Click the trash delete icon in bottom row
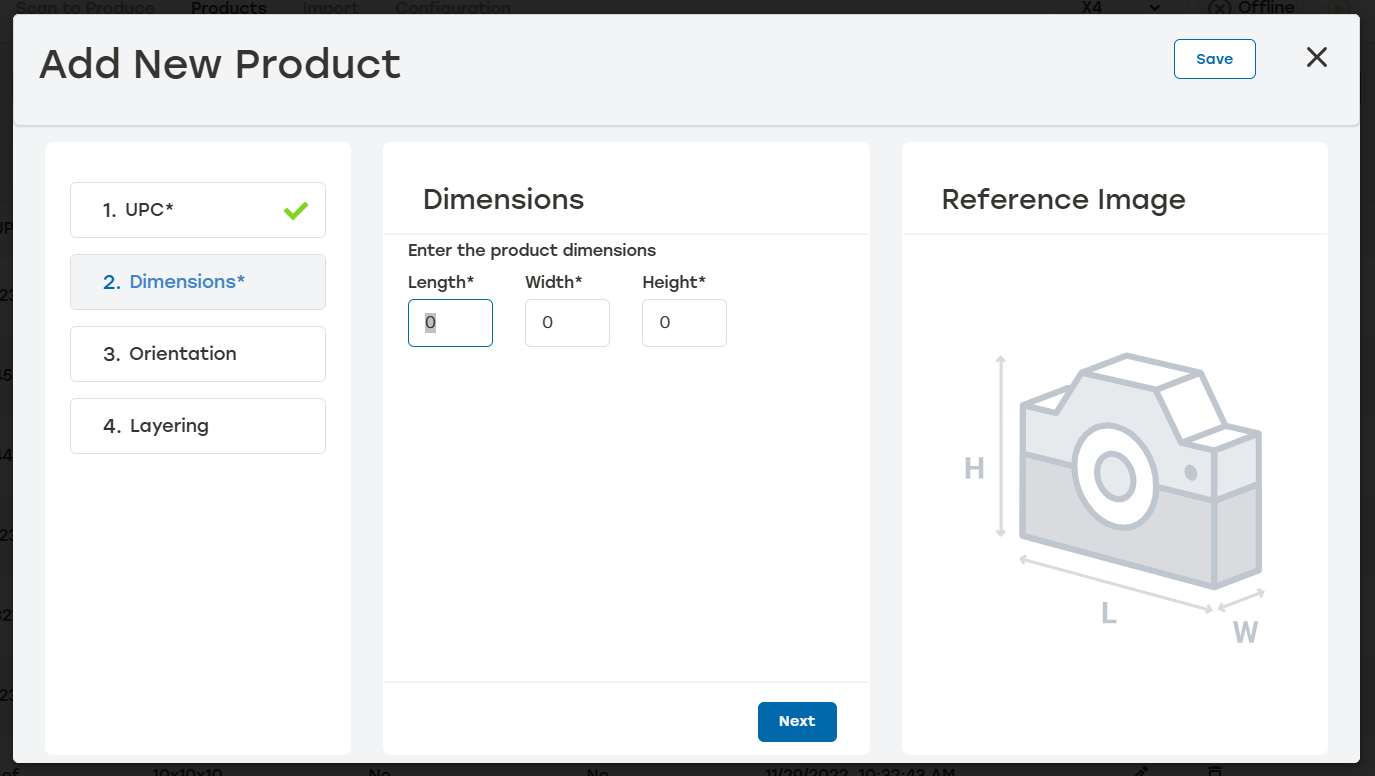Screen dimensions: 1375x776 1215,771
